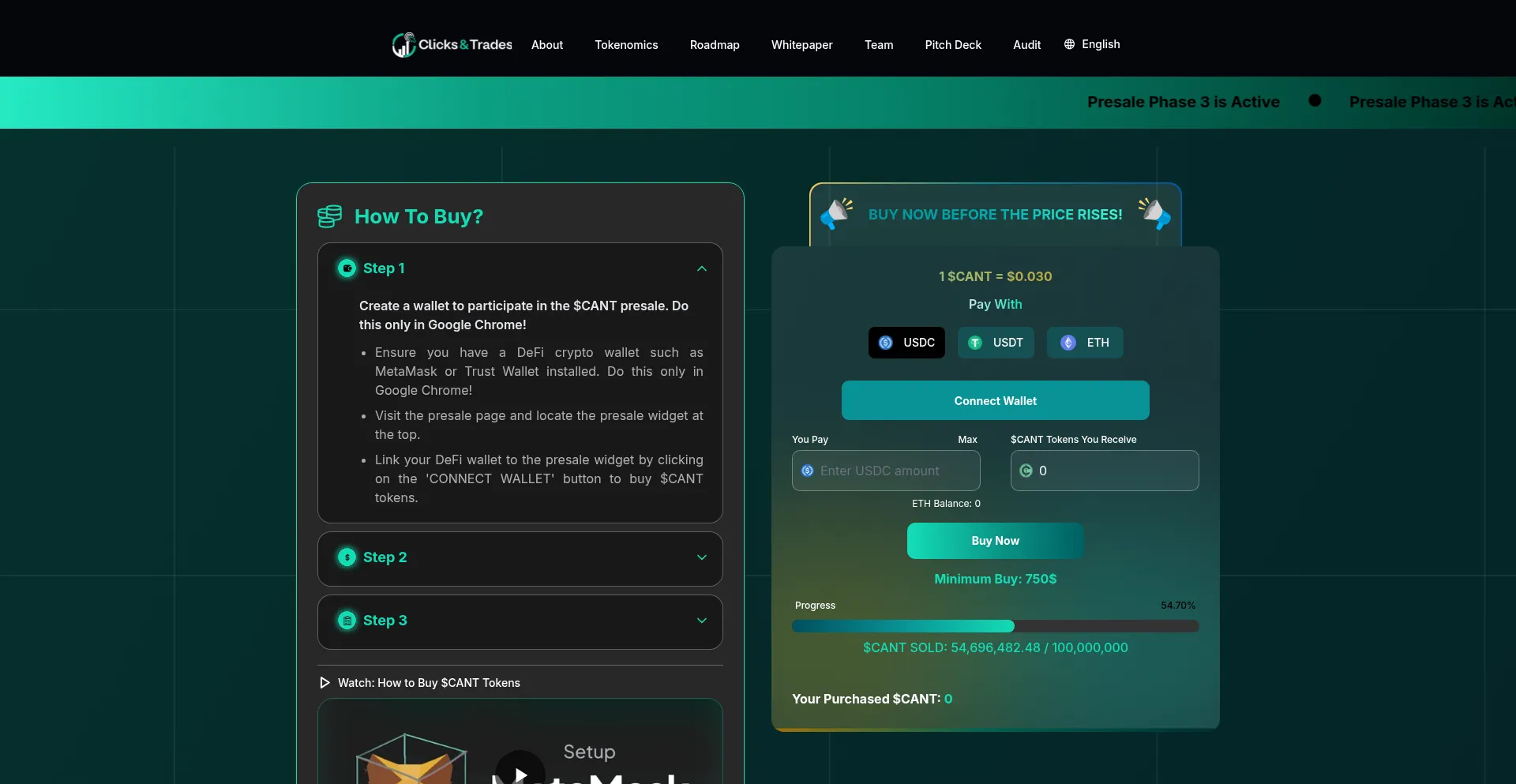The image size is (1516, 784).
Task: Click the USDC icon inside You Pay field
Action: pos(807,471)
